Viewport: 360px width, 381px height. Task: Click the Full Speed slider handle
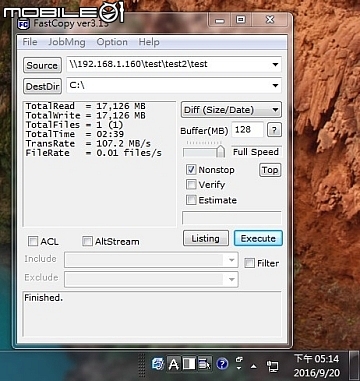click(x=220, y=151)
